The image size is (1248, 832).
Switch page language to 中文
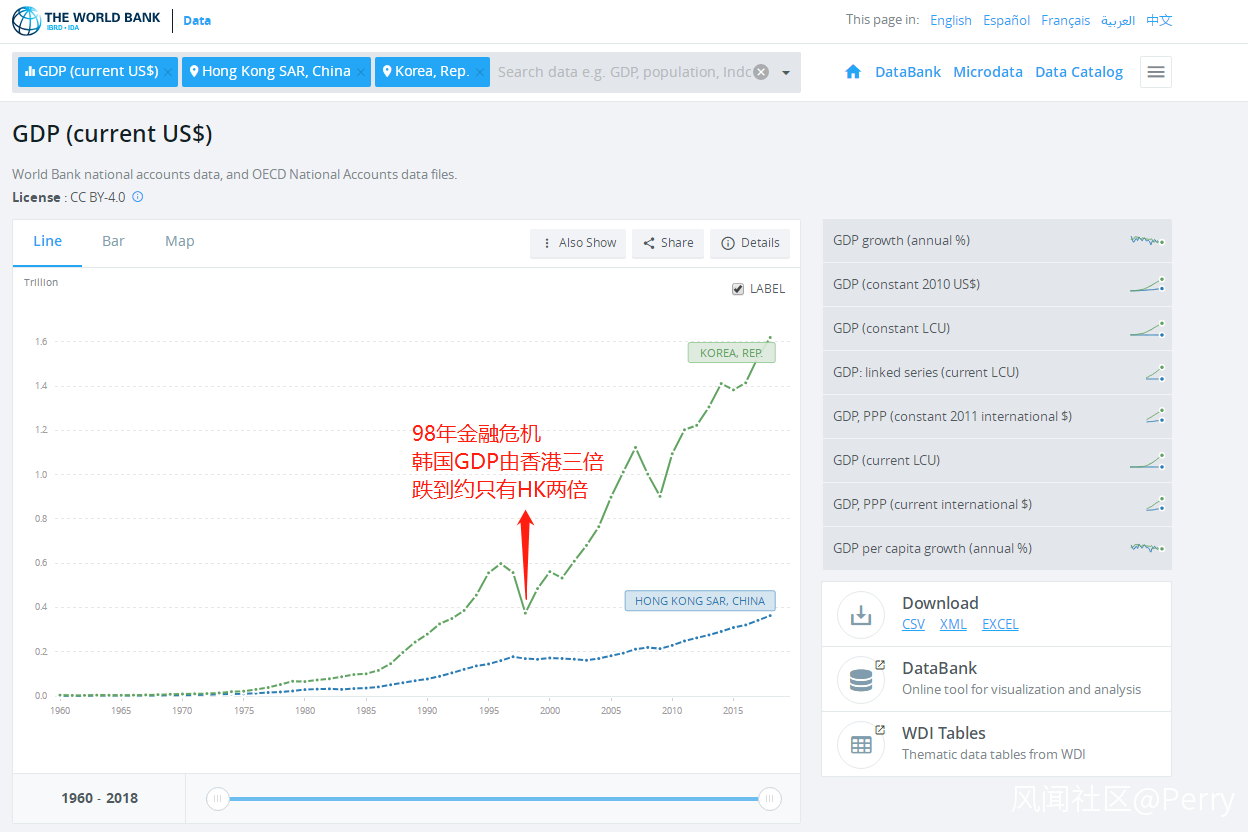1159,20
